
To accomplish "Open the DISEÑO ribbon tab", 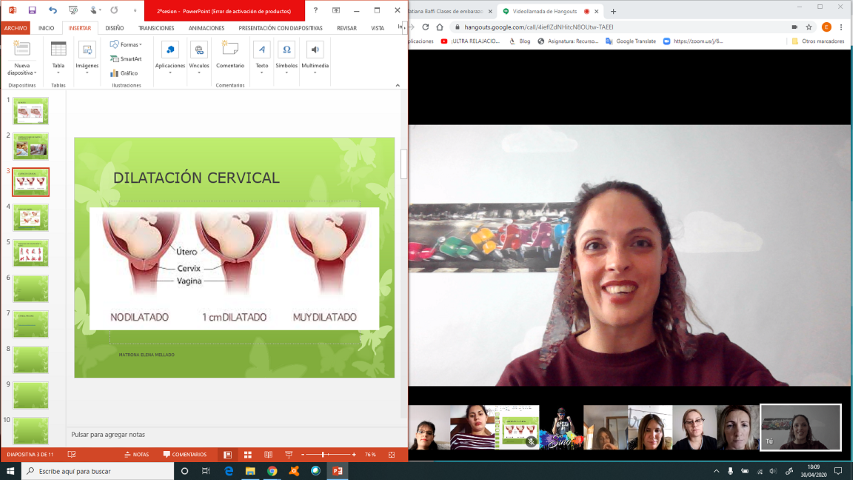I will tap(115, 28).
